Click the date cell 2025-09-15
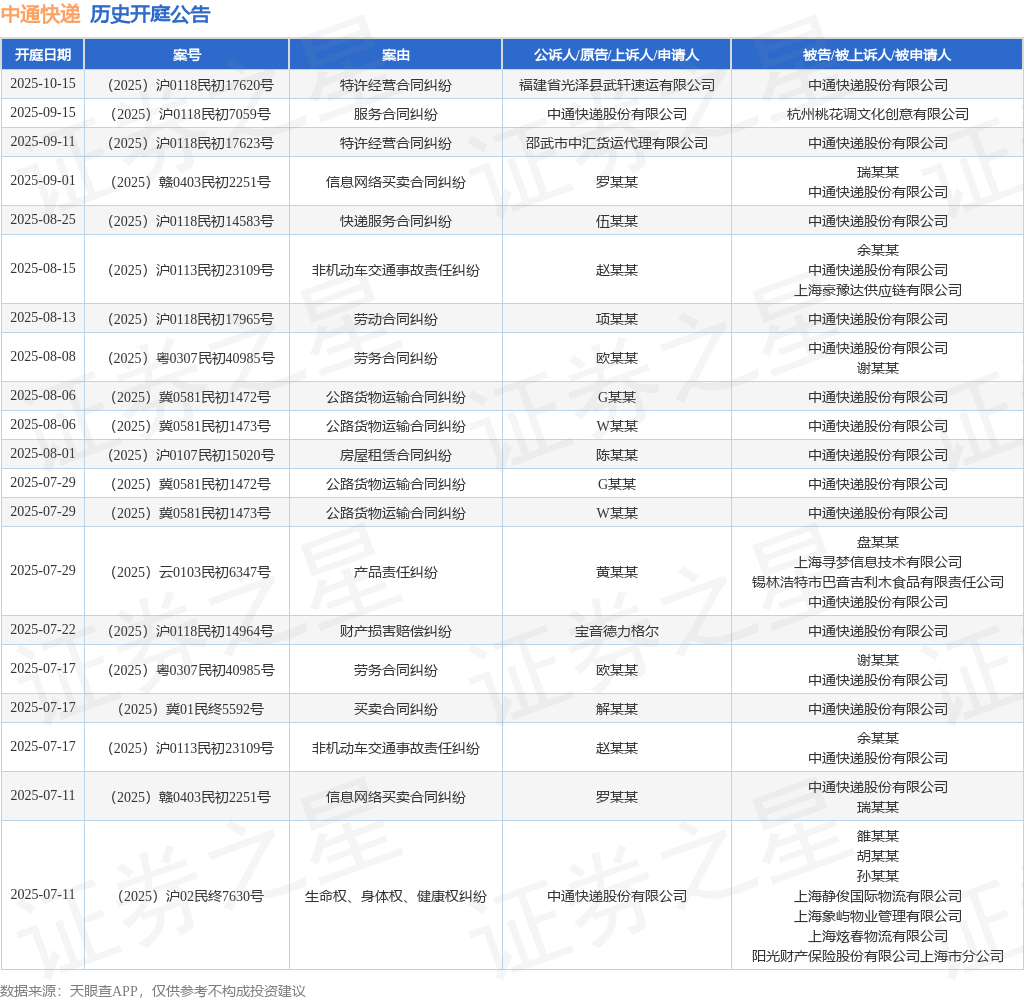The width and height of the screenshot is (1024, 1000). [x=43, y=112]
